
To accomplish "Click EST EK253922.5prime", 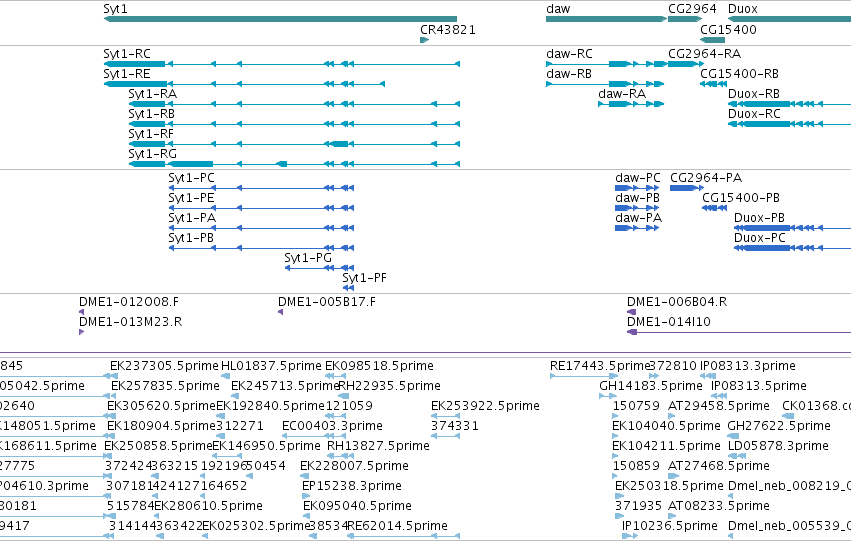I will [485, 406].
